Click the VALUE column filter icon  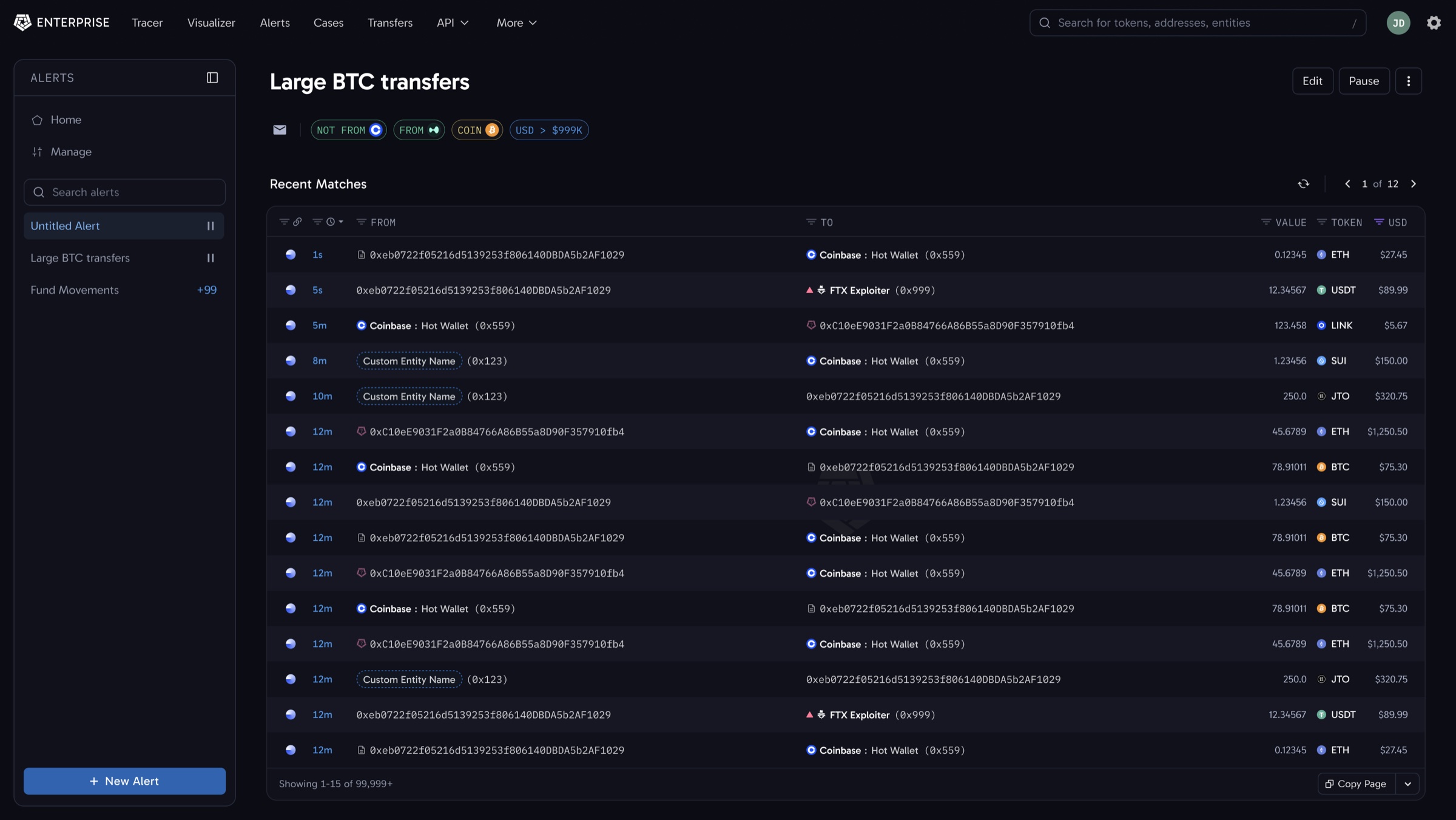point(1266,222)
